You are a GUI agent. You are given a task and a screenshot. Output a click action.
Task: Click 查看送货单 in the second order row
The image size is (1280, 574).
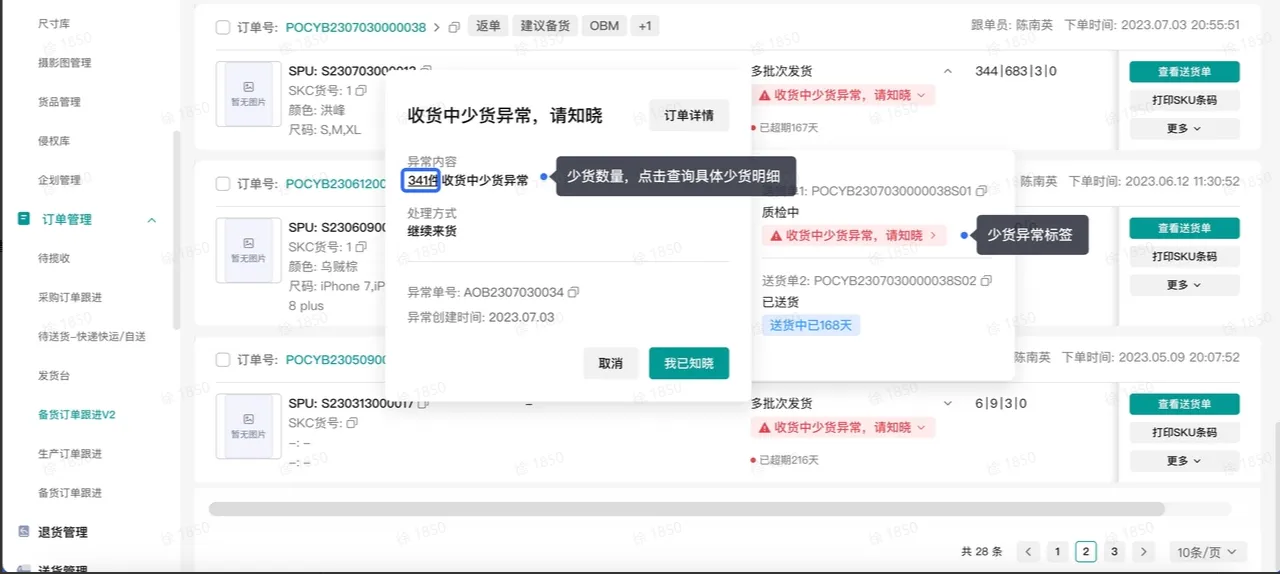coord(1184,228)
